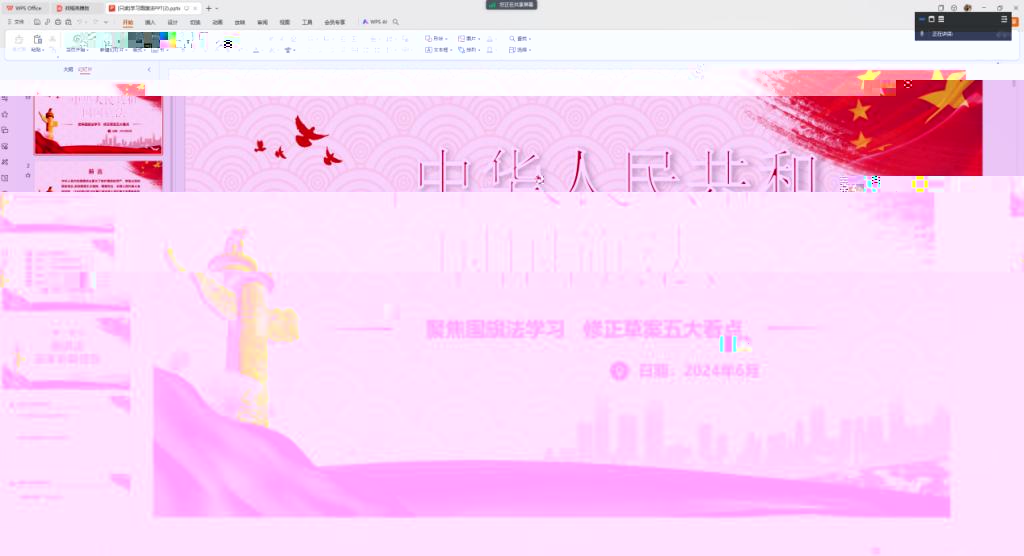Click the star icon in left sidebar

5,114
